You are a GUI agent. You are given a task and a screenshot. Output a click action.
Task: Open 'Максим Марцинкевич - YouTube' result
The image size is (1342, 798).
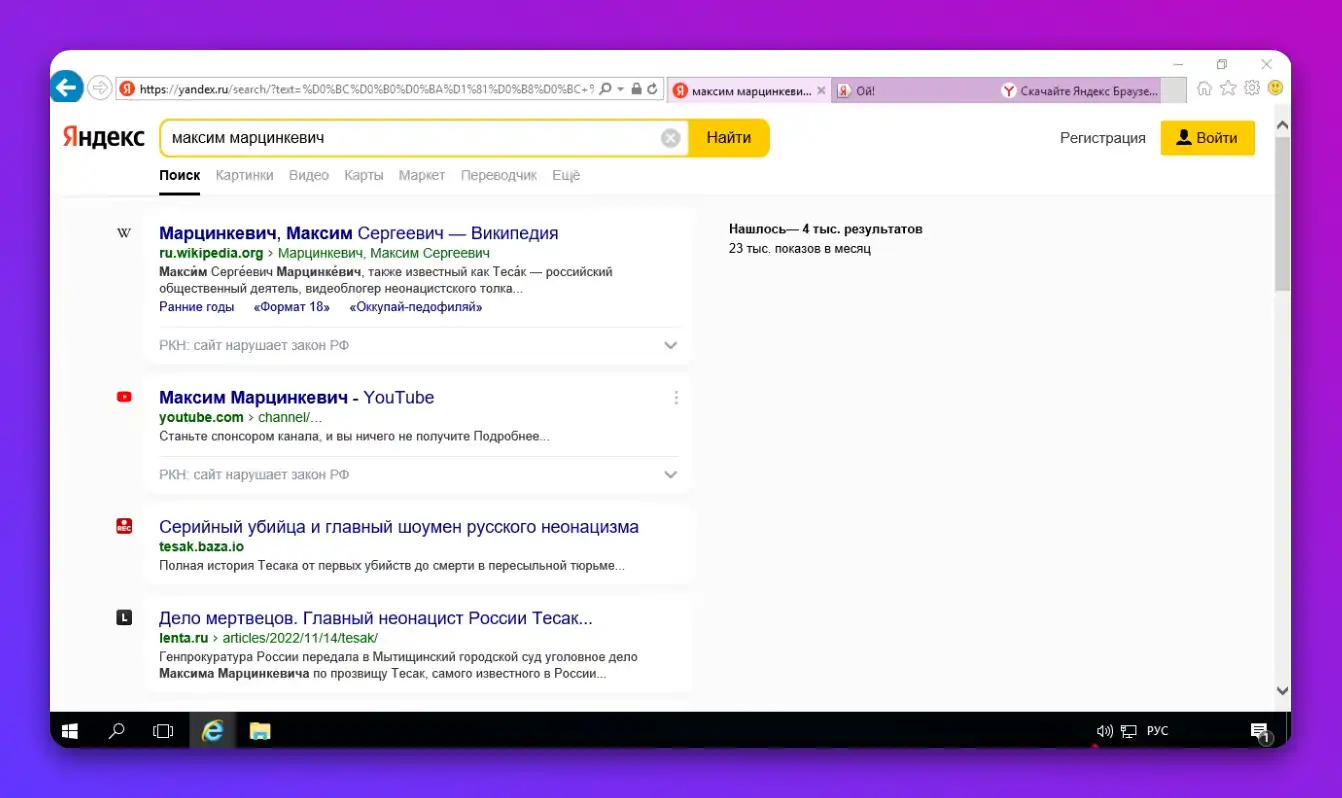pos(297,397)
